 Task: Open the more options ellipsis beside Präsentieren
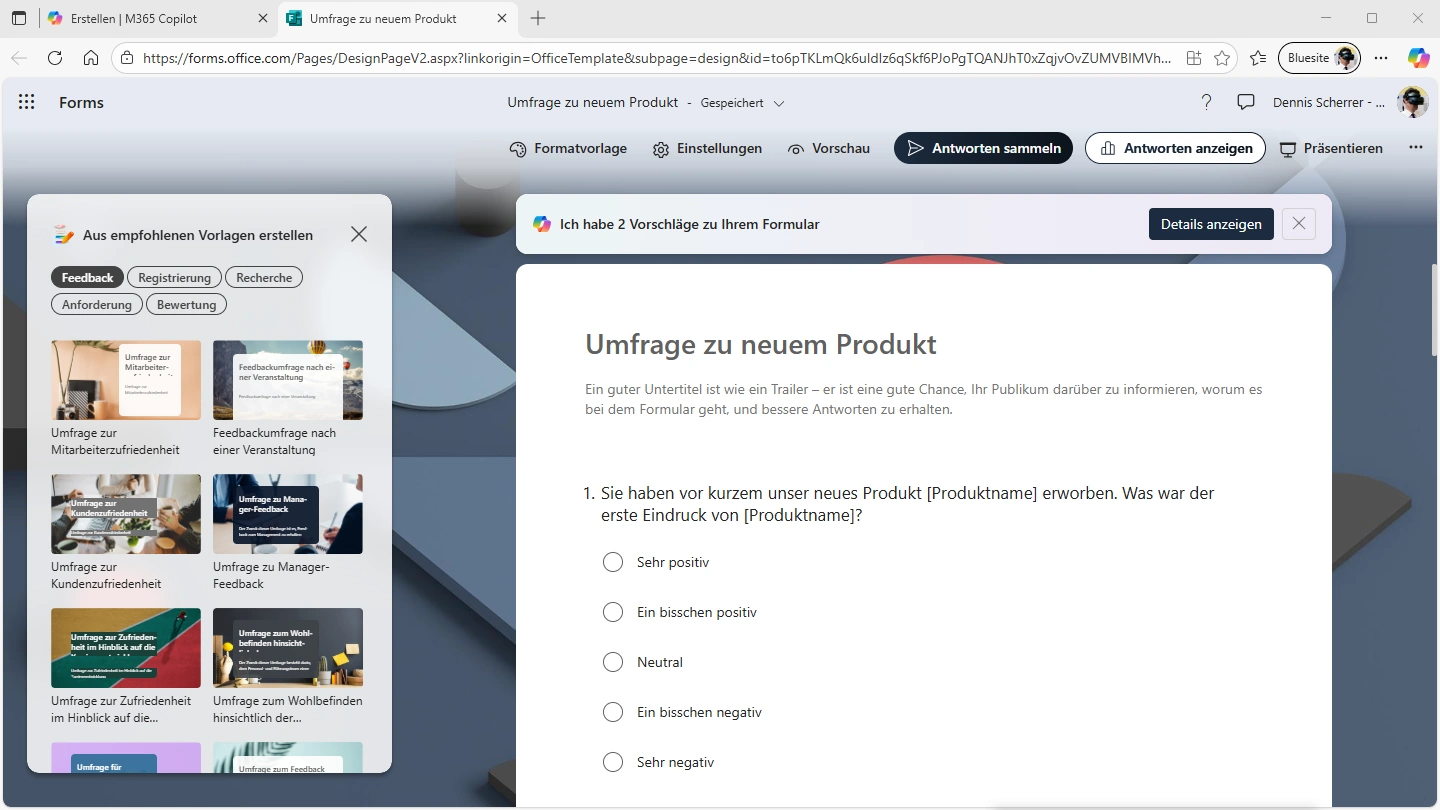(1415, 148)
